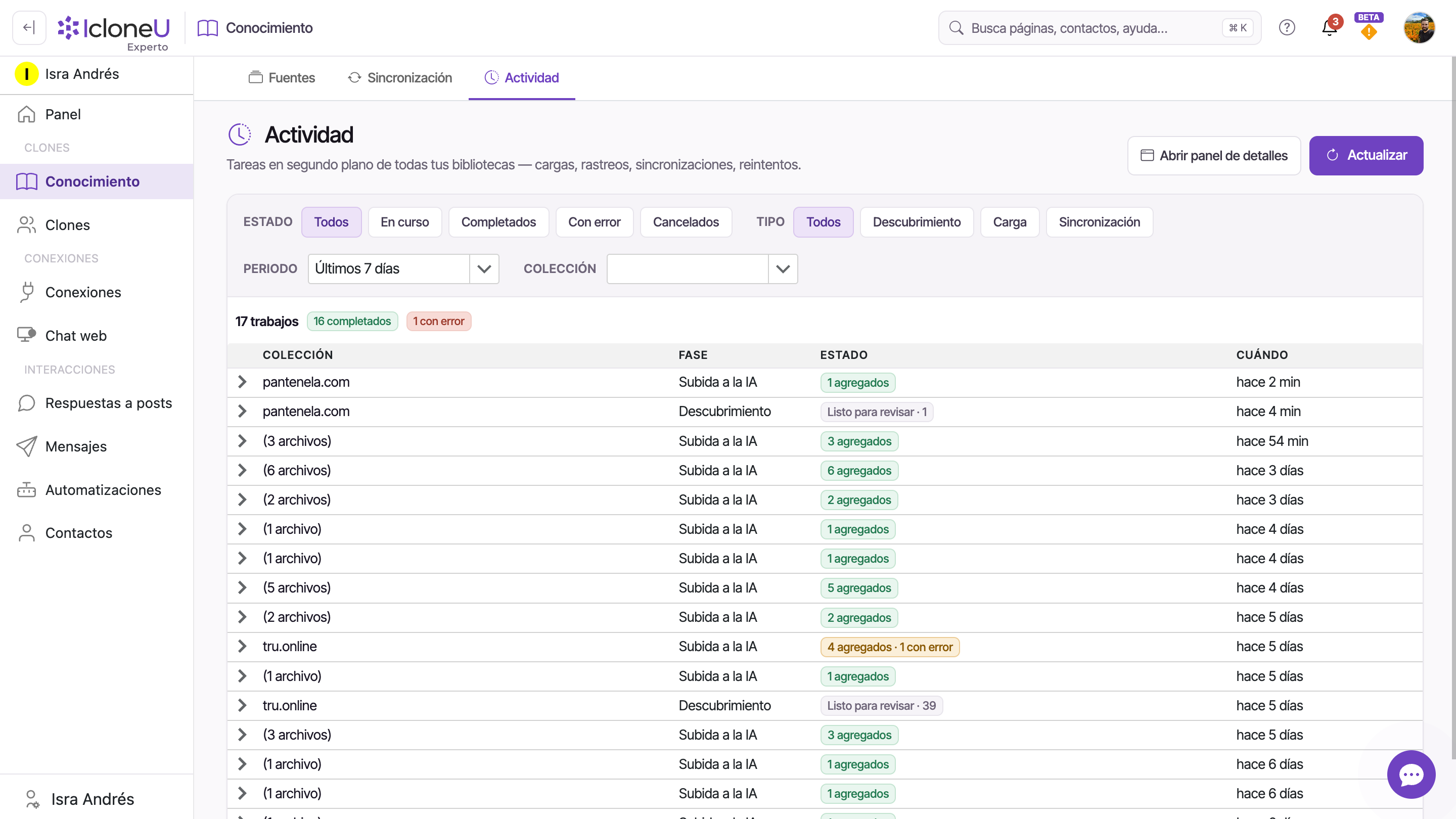Filter estado by En curso
This screenshot has width=1456, height=819.
[x=404, y=222]
